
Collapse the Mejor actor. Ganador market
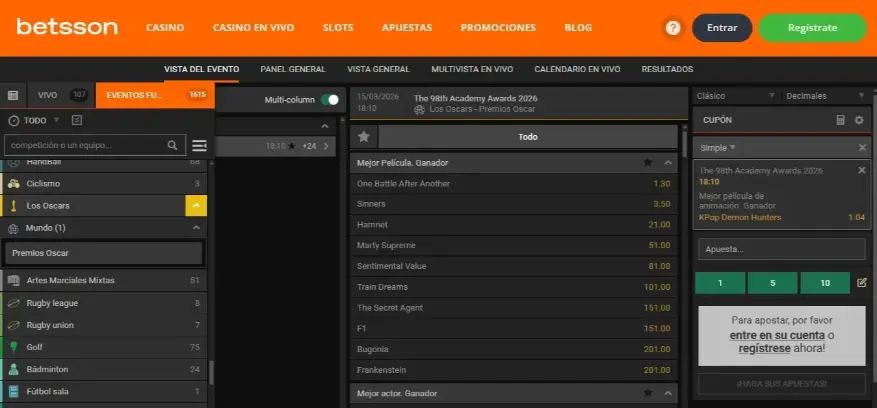click(x=667, y=393)
